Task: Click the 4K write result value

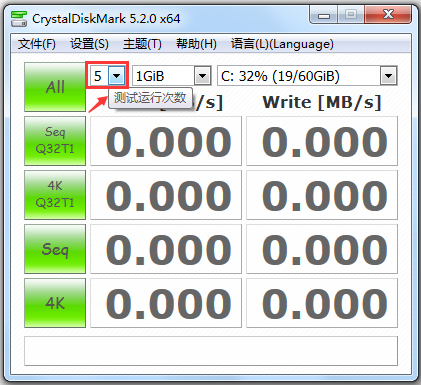Action: [322, 303]
